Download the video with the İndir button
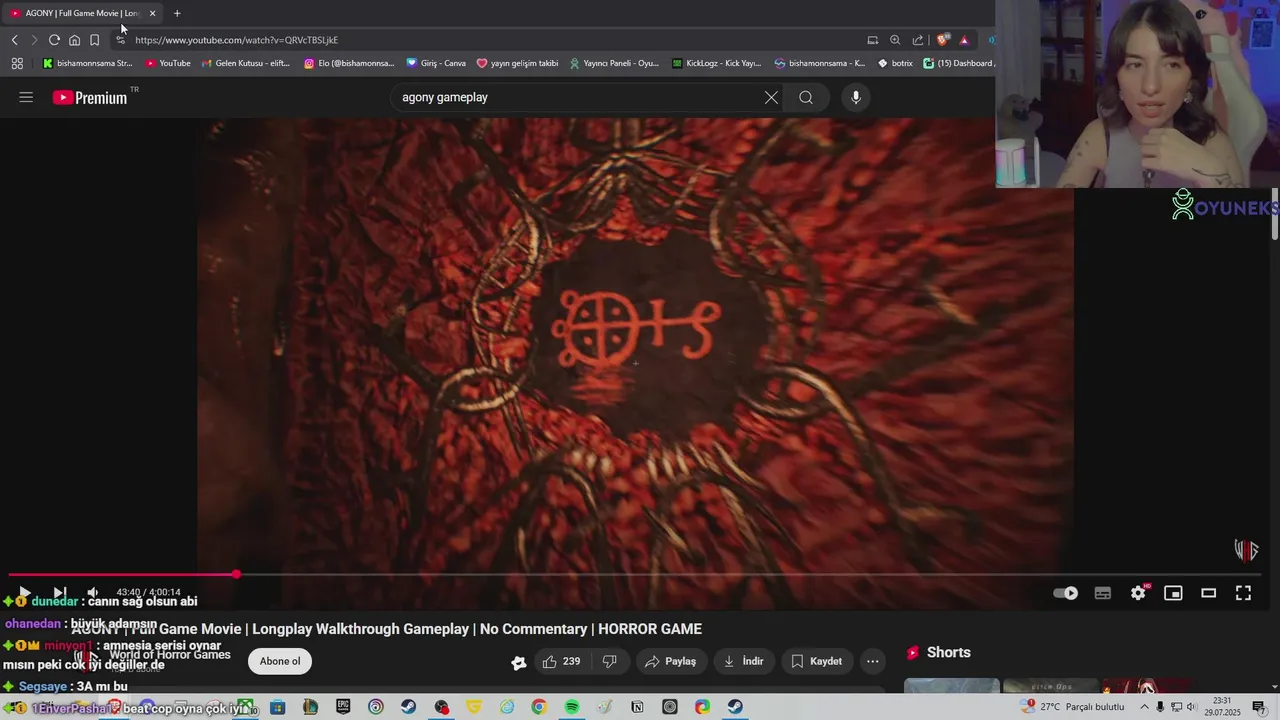The width and height of the screenshot is (1280, 720). pos(743,661)
